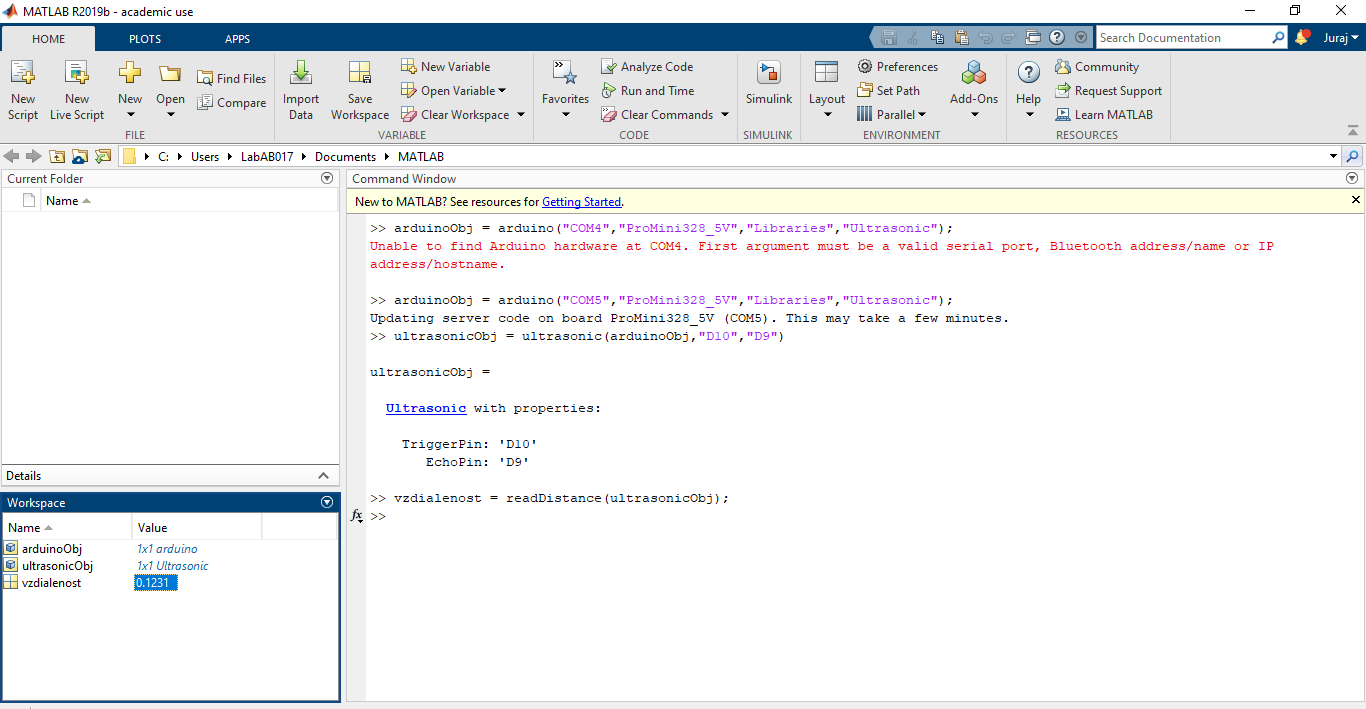The width and height of the screenshot is (1366, 709).
Task: Click the Ultrasonic class link
Action: (x=426, y=408)
